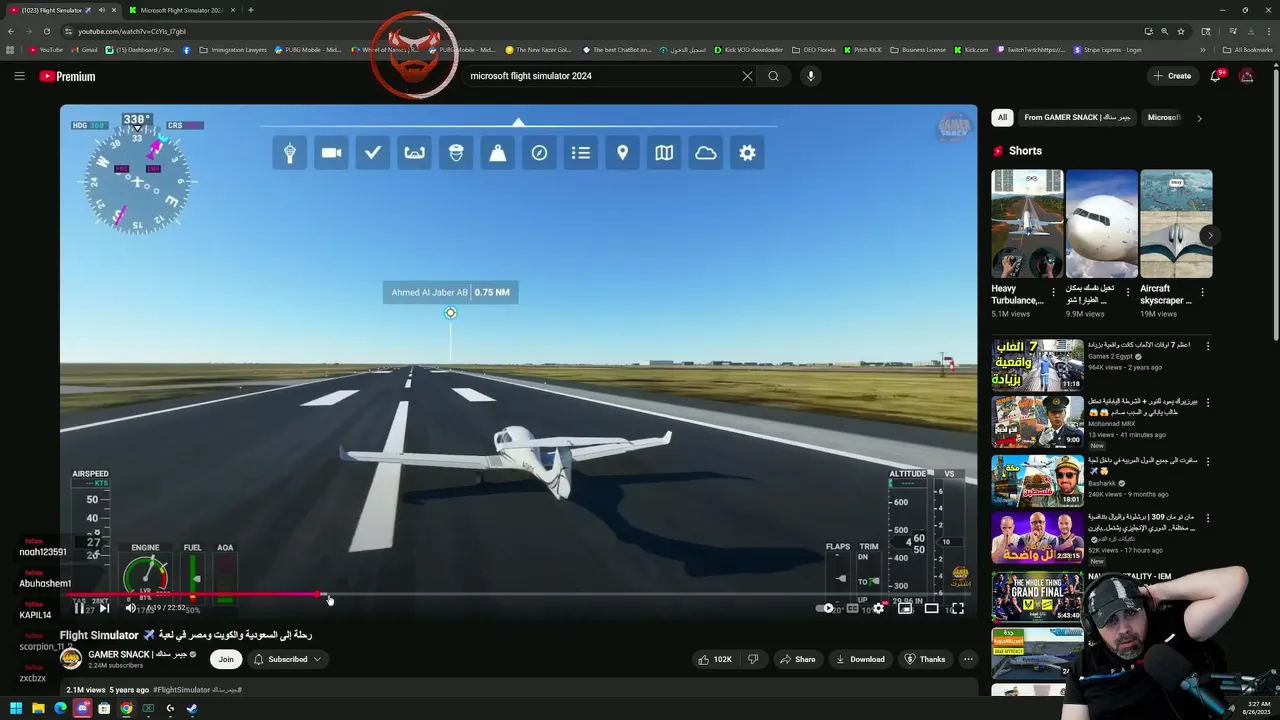Open the account avatar menu
Viewport: 1280px width, 720px height.
(1246, 76)
